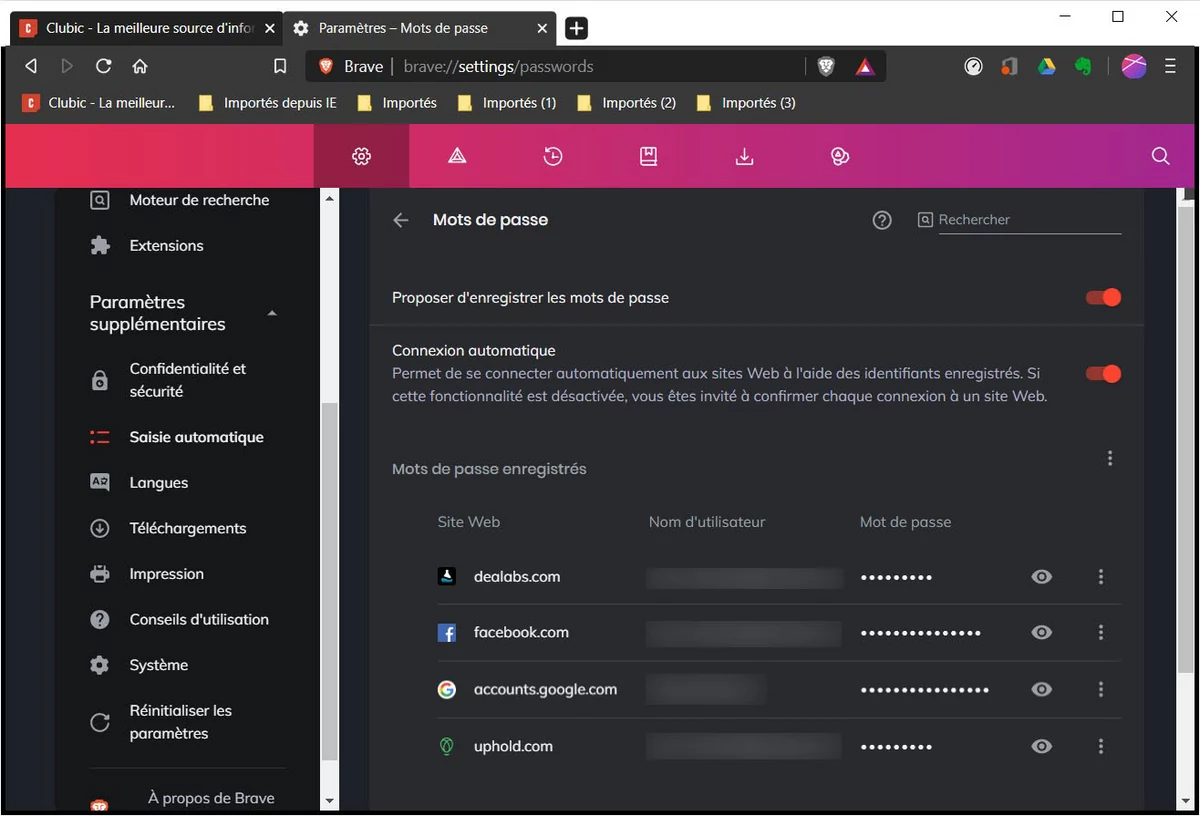Open Importés depuis IE bookmark folder

coord(268,102)
